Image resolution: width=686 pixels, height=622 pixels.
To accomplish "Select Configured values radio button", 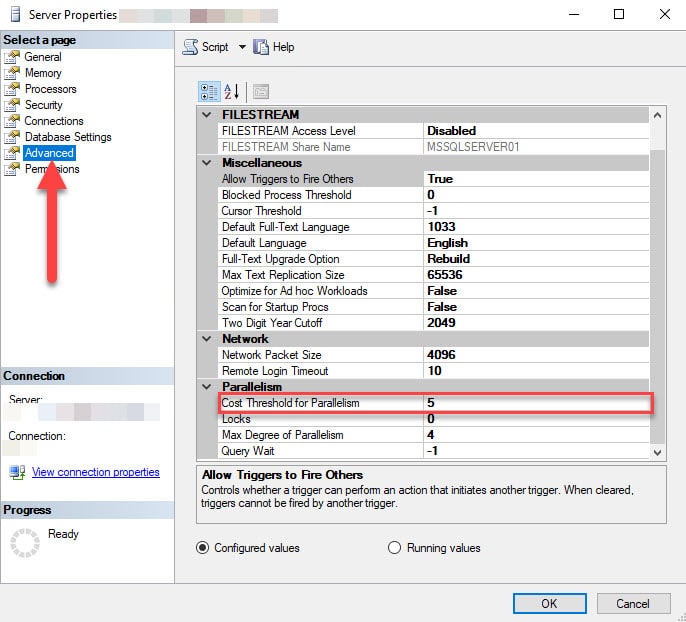I will point(203,548).
